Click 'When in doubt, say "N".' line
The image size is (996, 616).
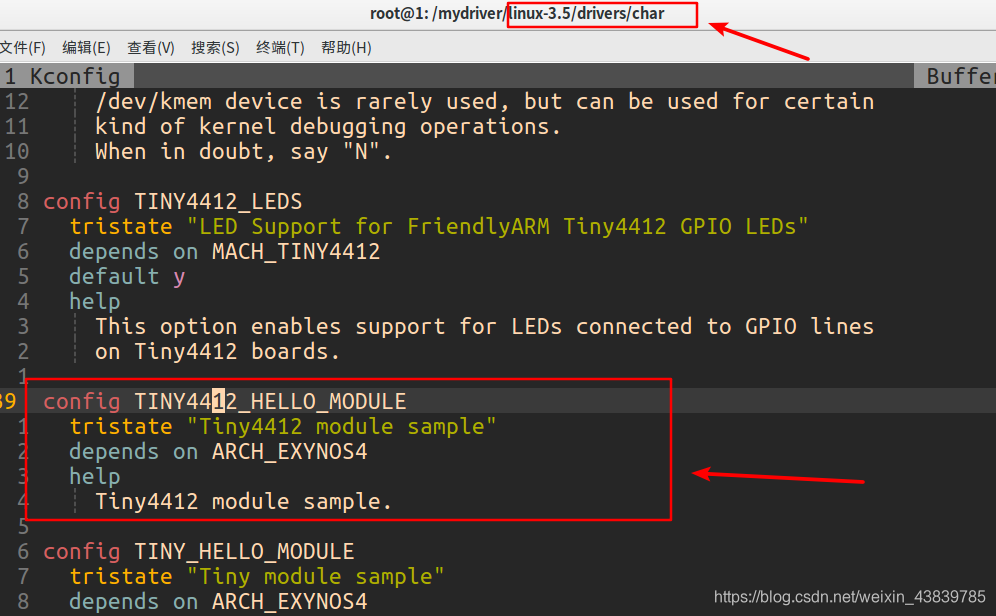click(244, 151)
